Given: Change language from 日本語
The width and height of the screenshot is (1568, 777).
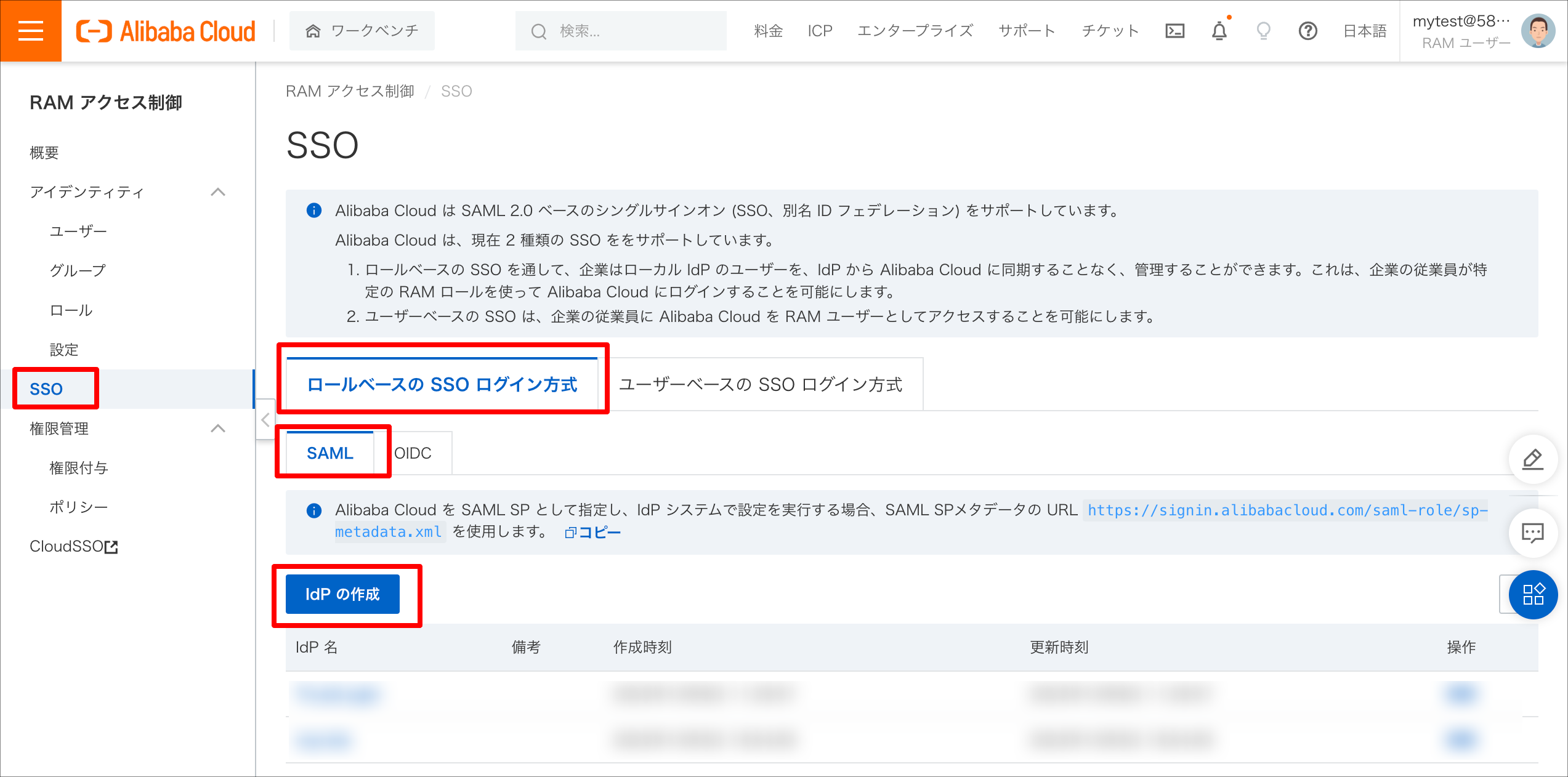Looking at the screenshot, I should (1365, 31).
